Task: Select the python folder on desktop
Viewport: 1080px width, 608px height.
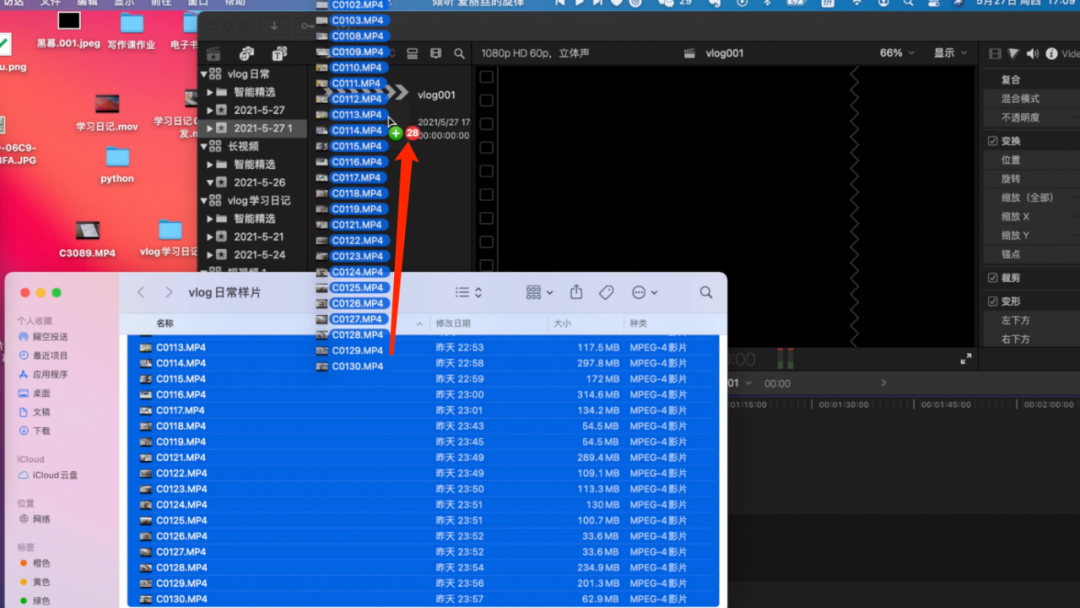Action: coord(117,165)
